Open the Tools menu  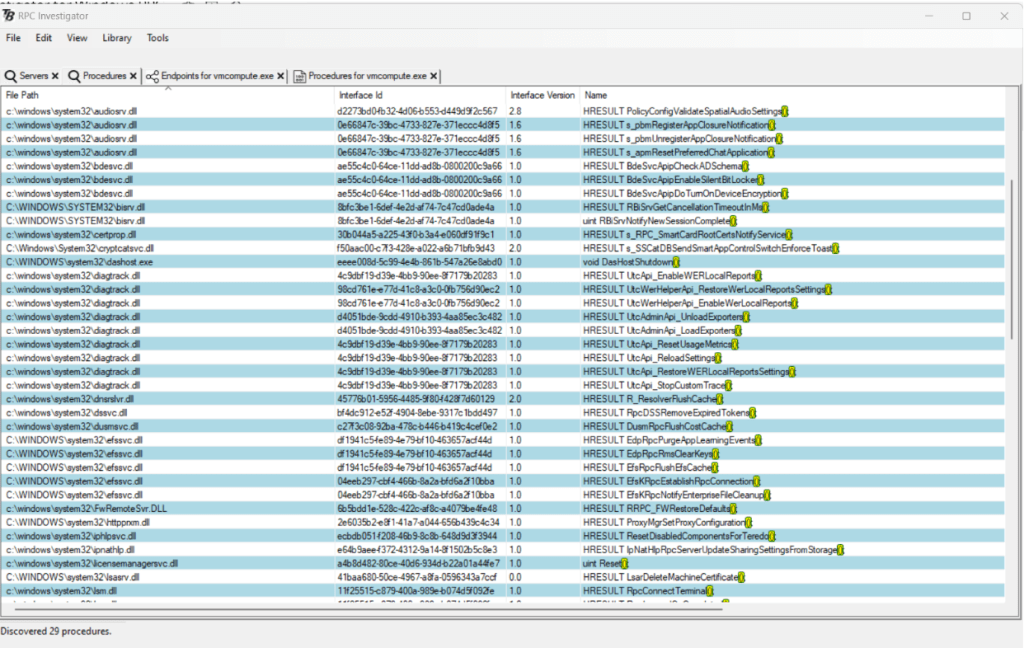(158, 38)
